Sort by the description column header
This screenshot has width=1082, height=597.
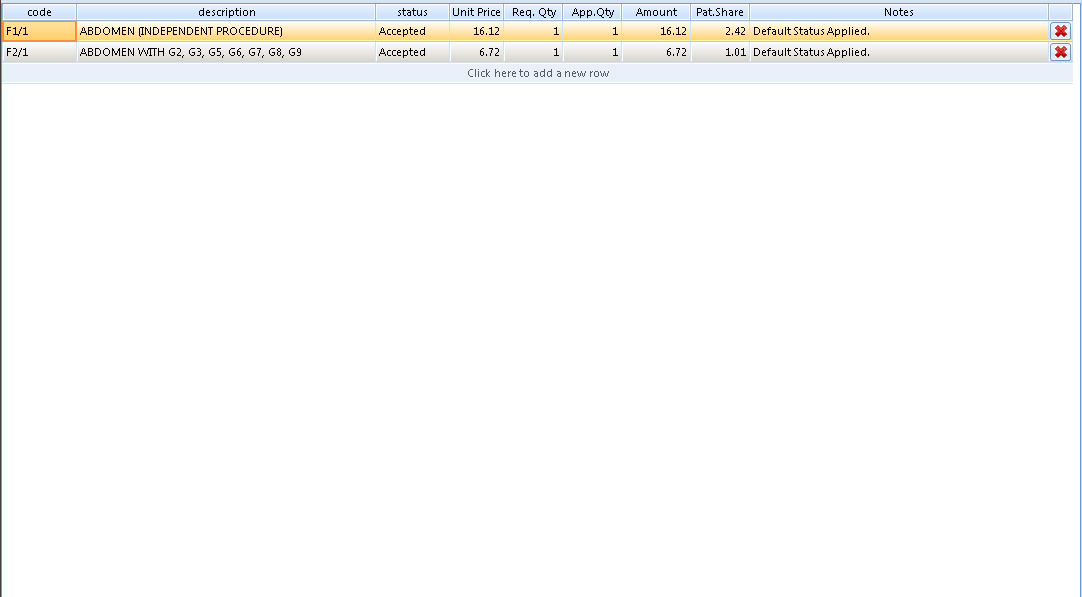pyautogui.click(x=226, y=12)
